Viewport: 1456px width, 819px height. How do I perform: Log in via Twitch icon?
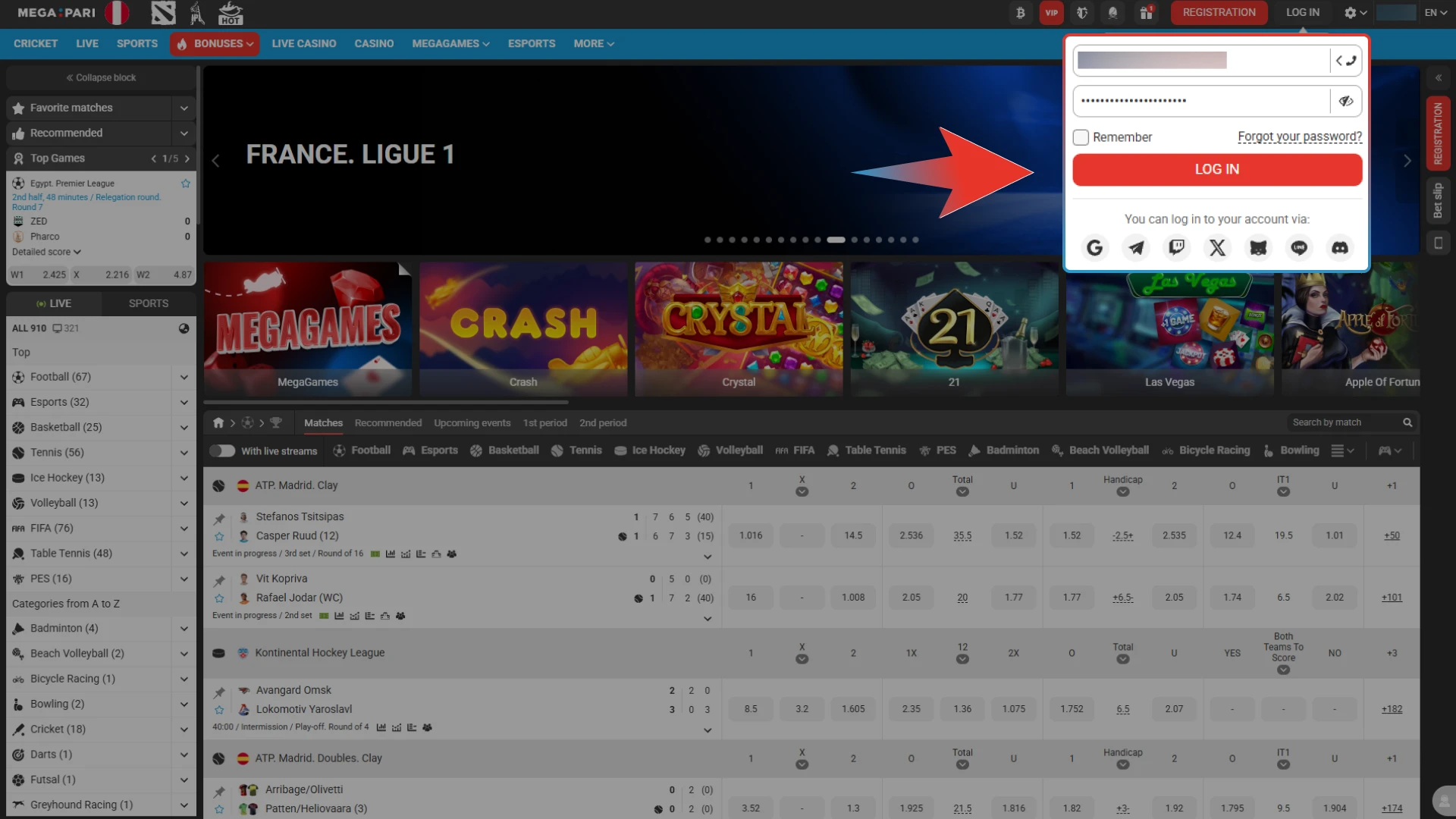coord(1176,248)
